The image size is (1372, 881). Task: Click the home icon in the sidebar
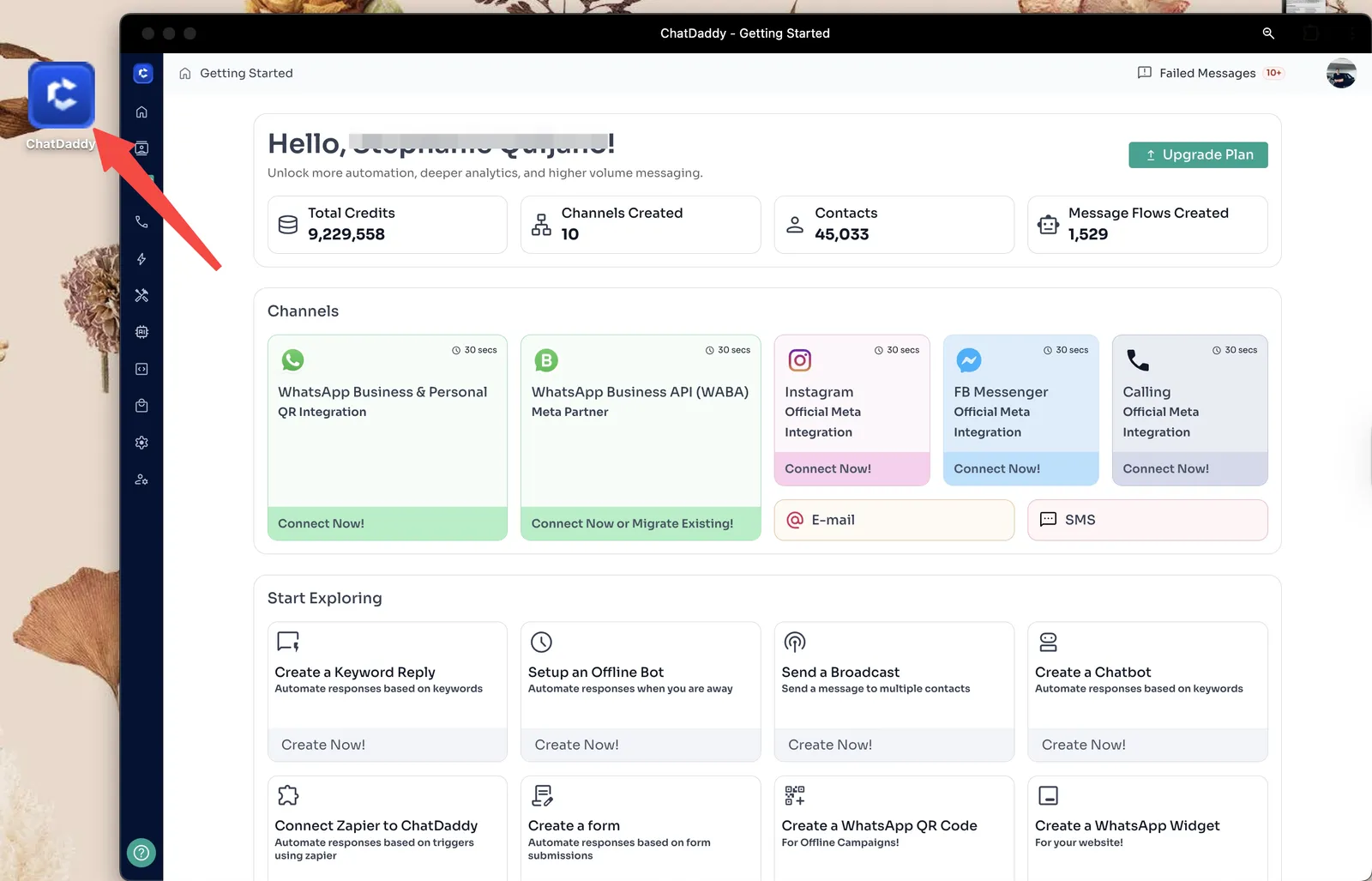[x=141, y=112]
